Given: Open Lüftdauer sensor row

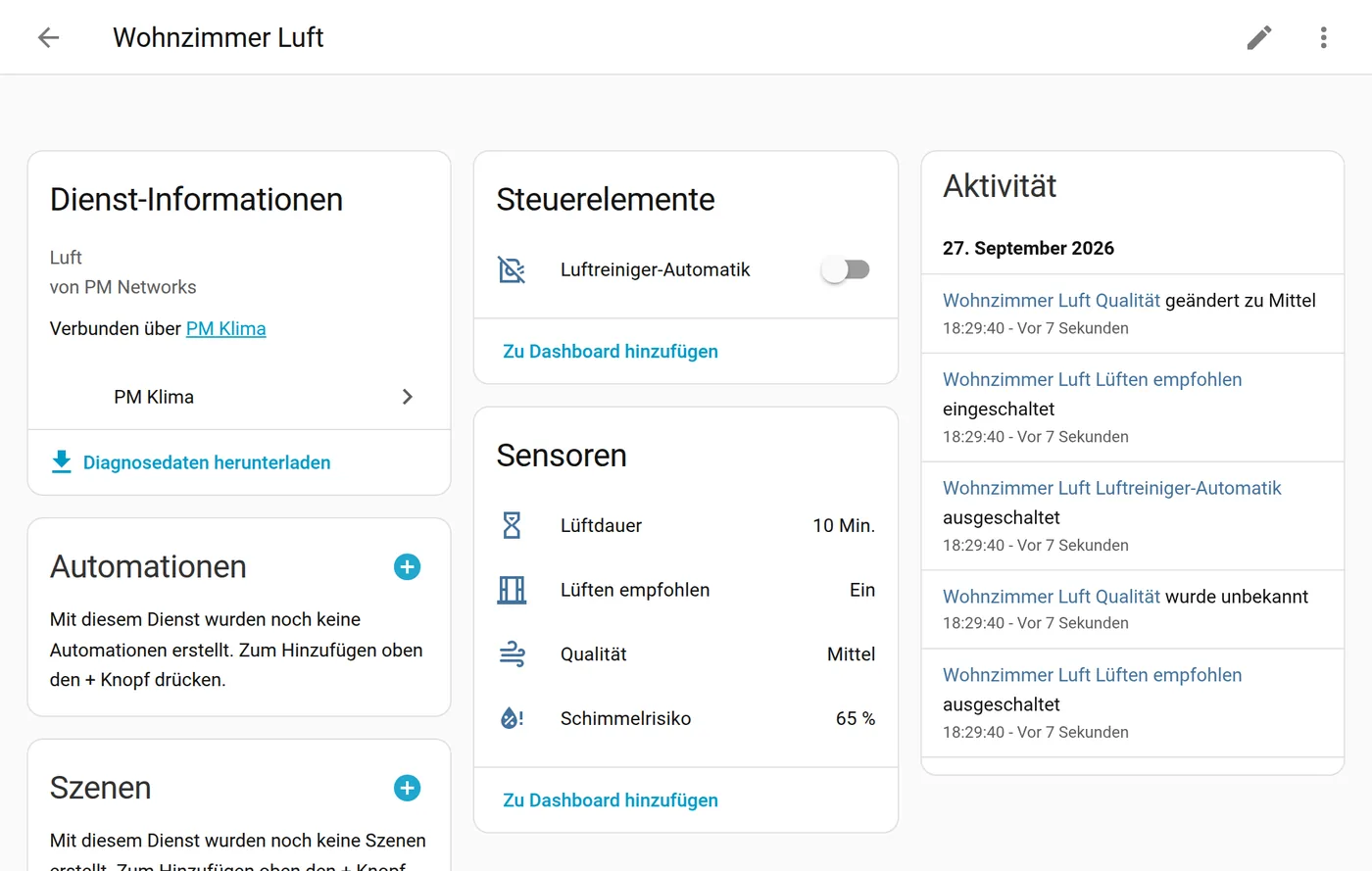Looking at the screenshot, I should [x=686, y=525].
